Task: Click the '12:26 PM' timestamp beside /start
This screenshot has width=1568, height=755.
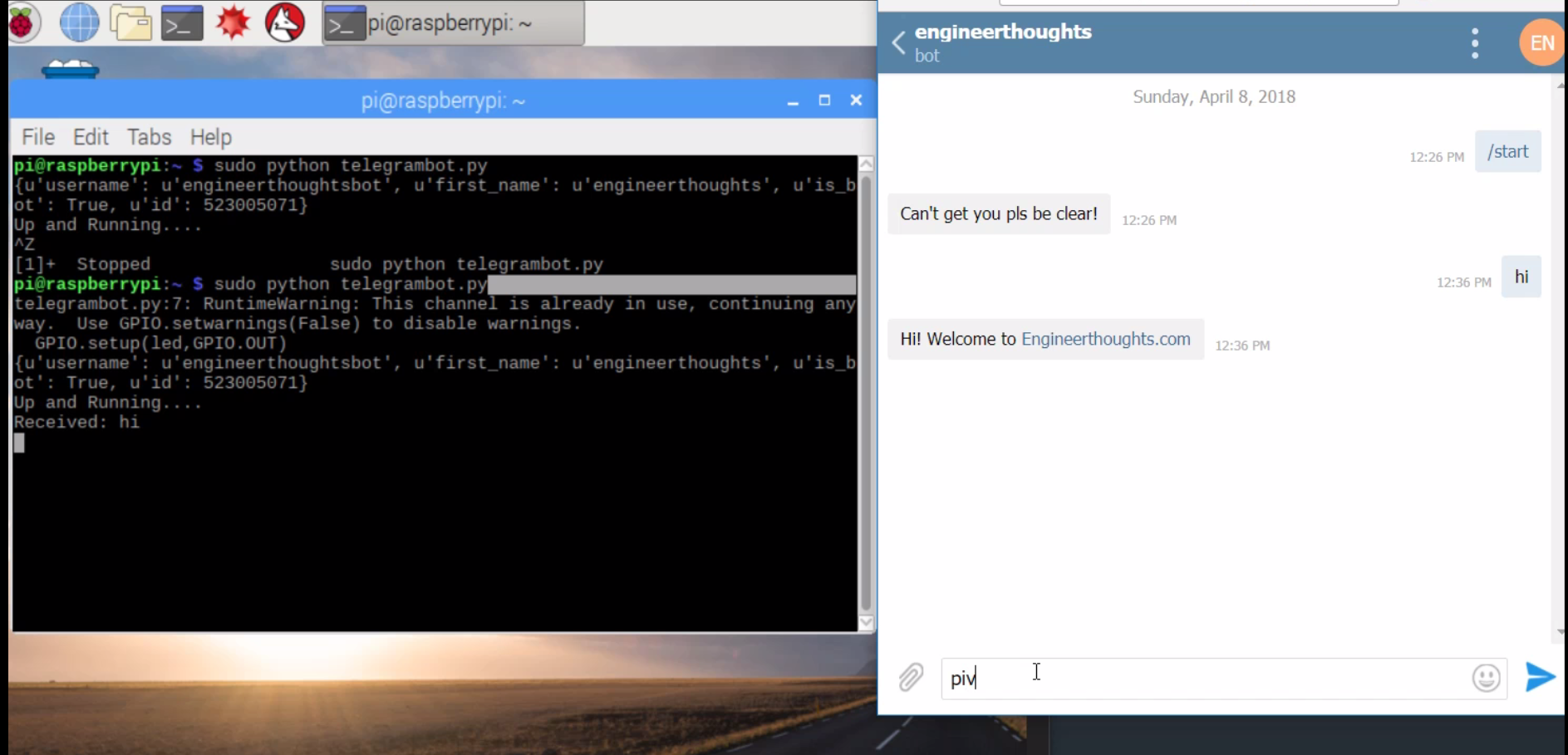Action: pyautogui.click(x=1437, y=157)
